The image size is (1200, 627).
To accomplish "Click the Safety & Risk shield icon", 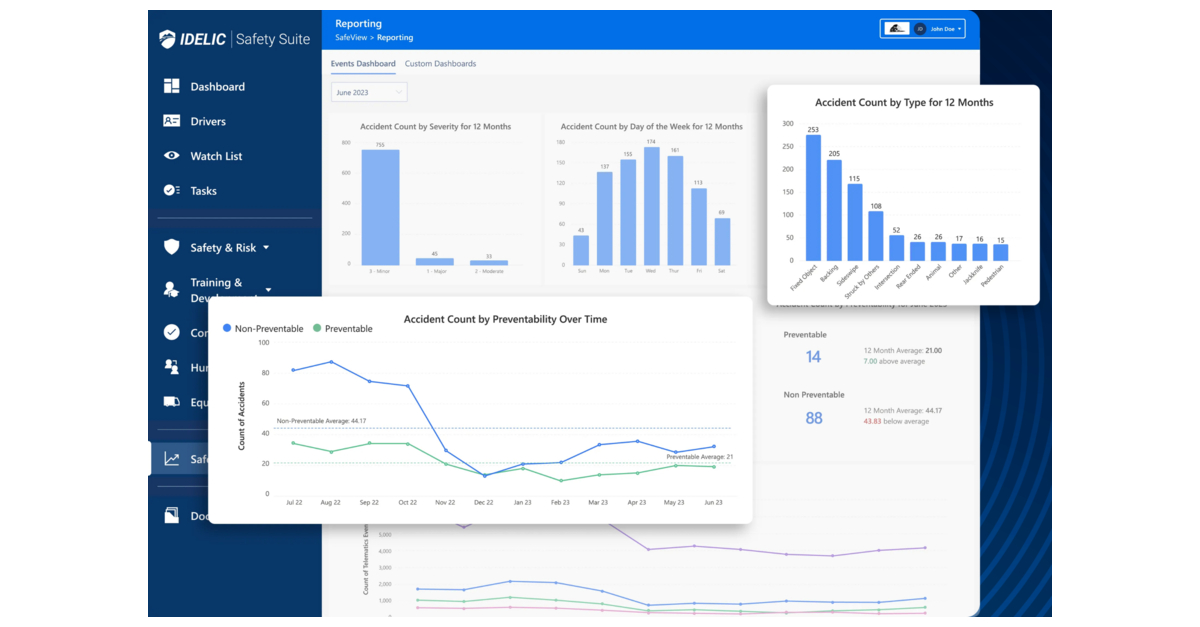I will (x=173, y=247).
